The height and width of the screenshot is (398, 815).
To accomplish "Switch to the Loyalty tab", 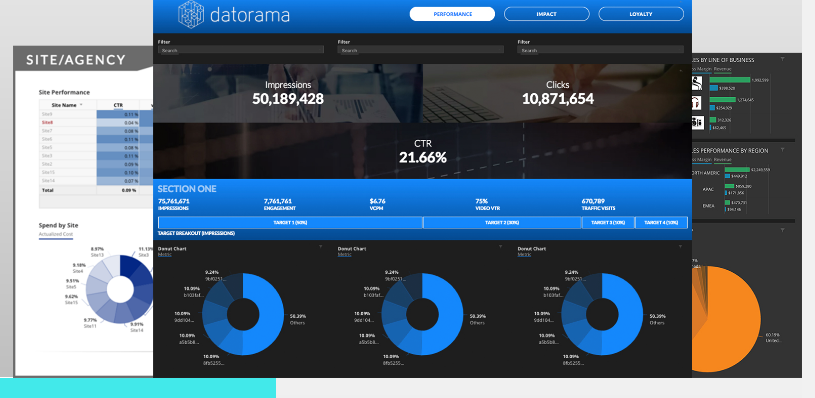I will click(641, 14).
